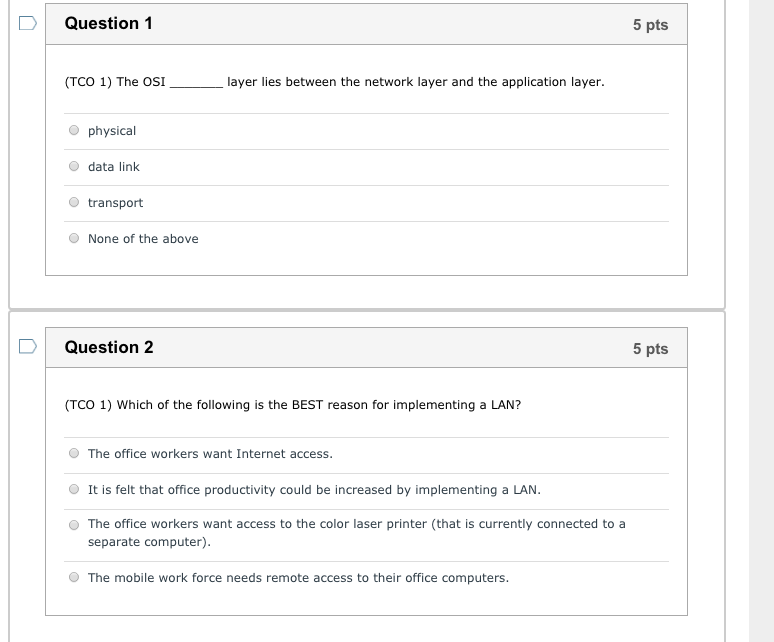Screen dimensions: 774x642
Task: Click the Question 1 header title
Action: (x=109, y=23)
